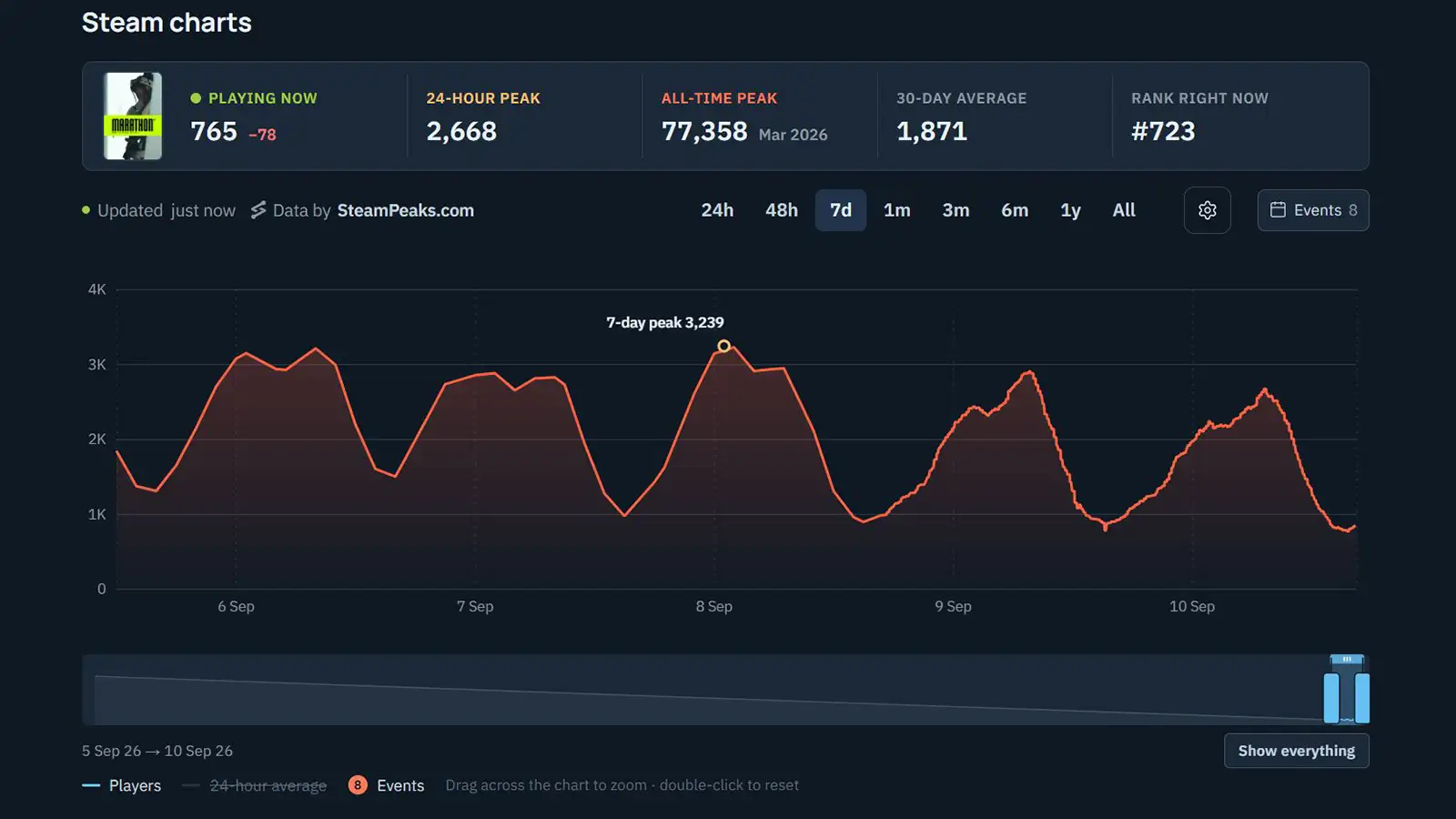Switch to the 1m time range
The width and height of the screenshot is (1456, 819).
[897, 210]
